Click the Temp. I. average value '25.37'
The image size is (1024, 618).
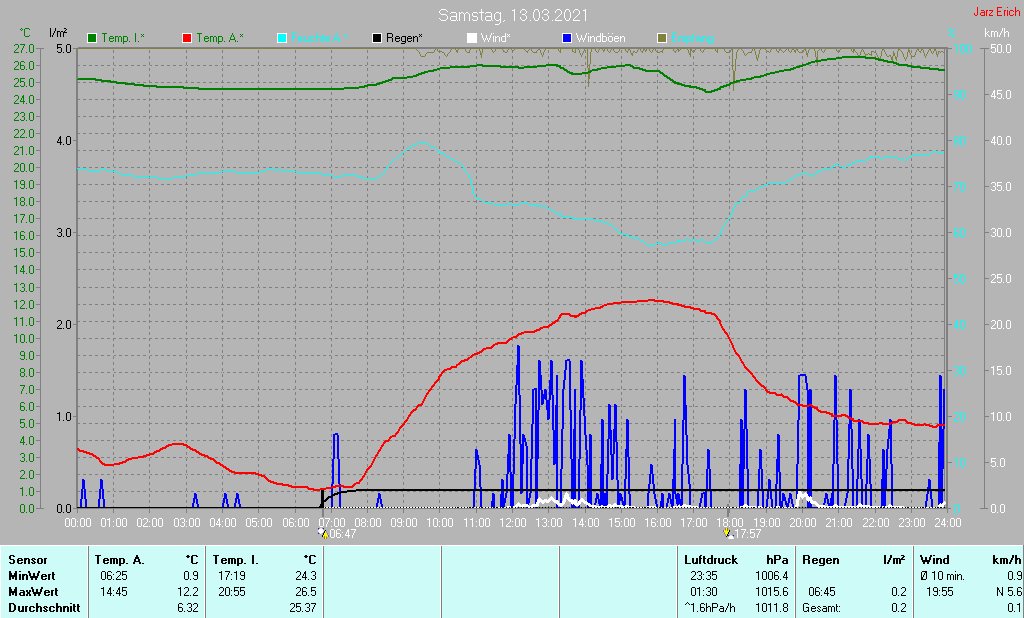(303, 608)
